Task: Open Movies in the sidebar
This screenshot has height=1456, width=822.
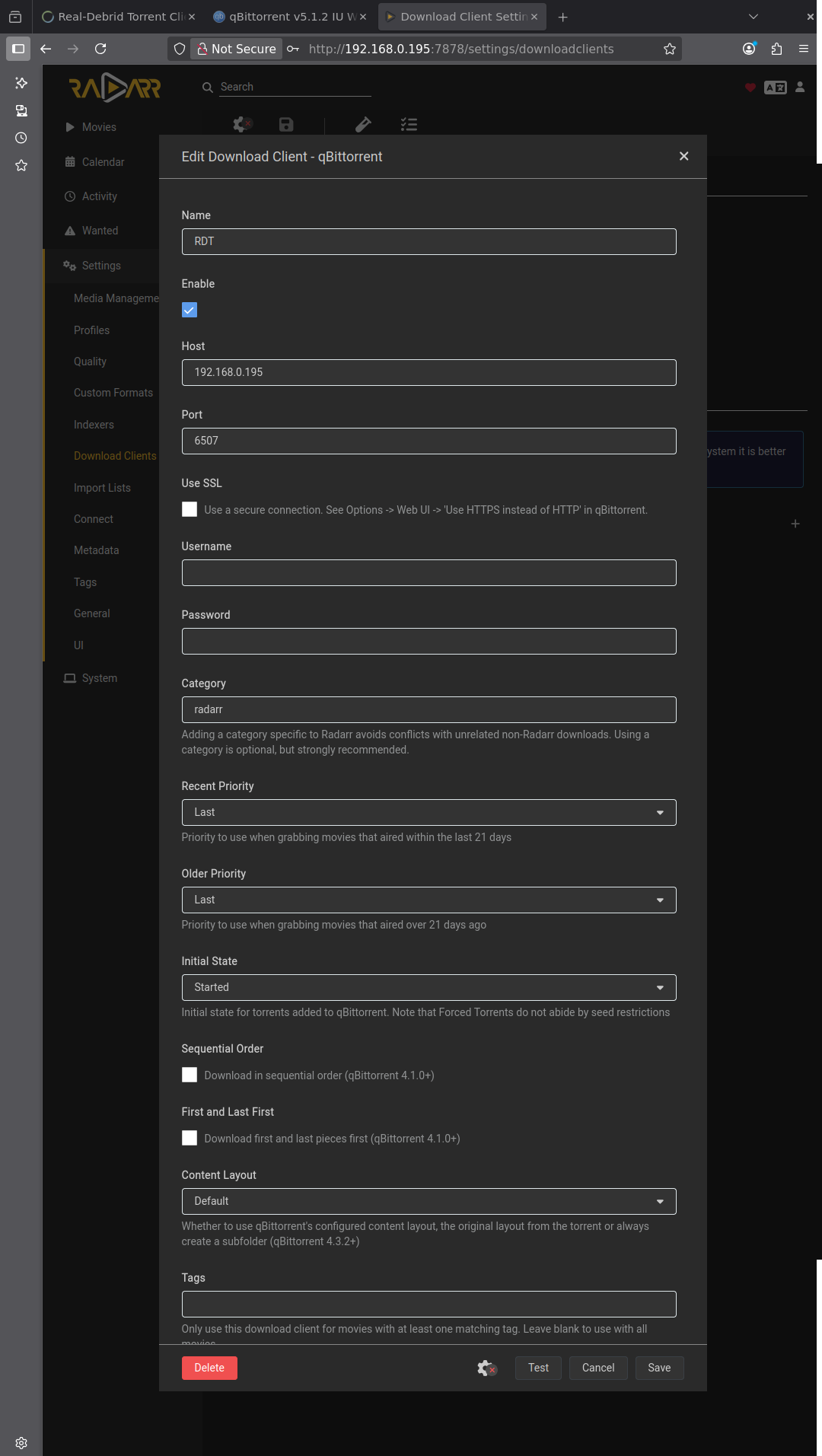Action: [x=99, y=127]
